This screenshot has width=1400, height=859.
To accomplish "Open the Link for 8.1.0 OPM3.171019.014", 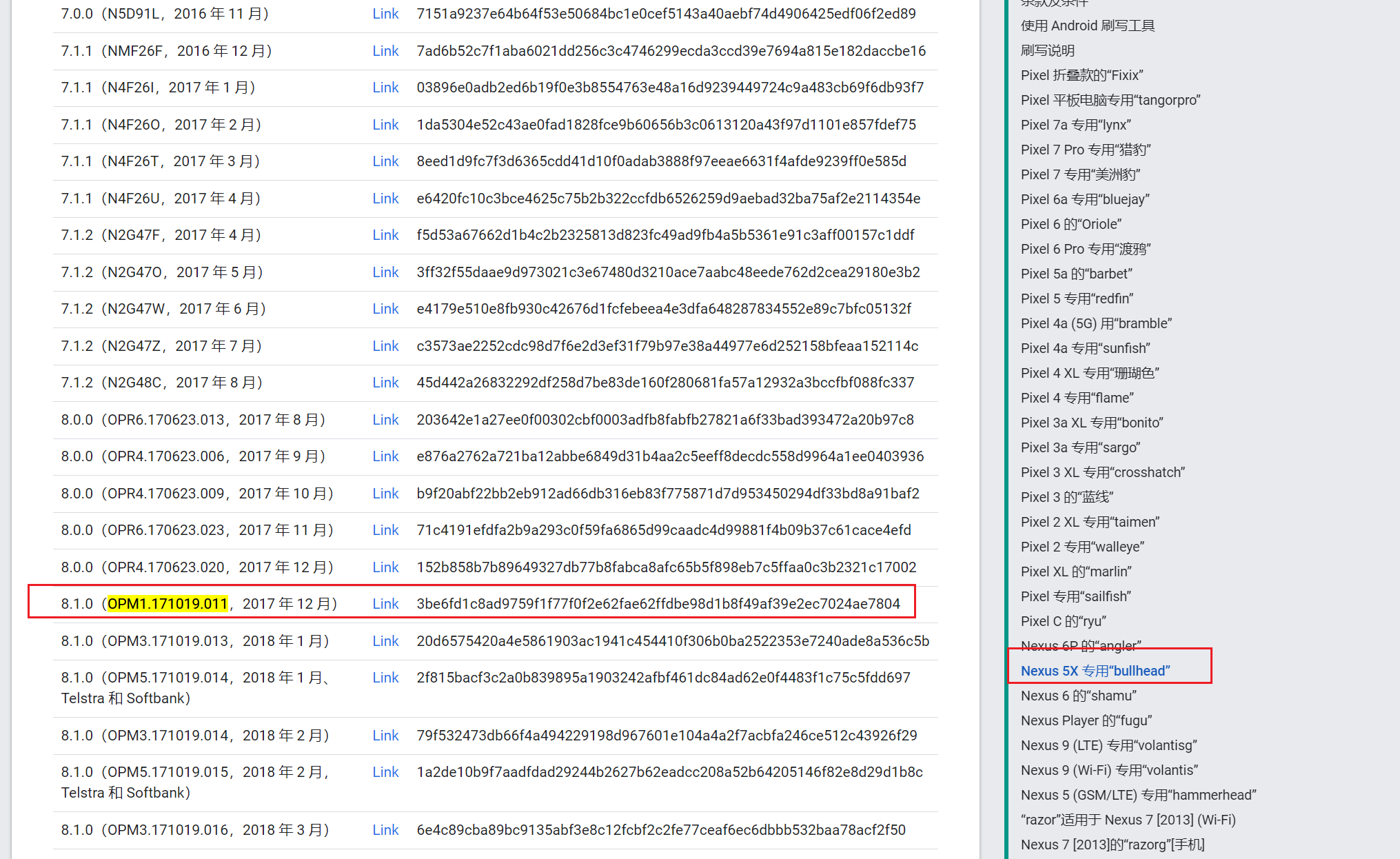I will click(385, 736).
